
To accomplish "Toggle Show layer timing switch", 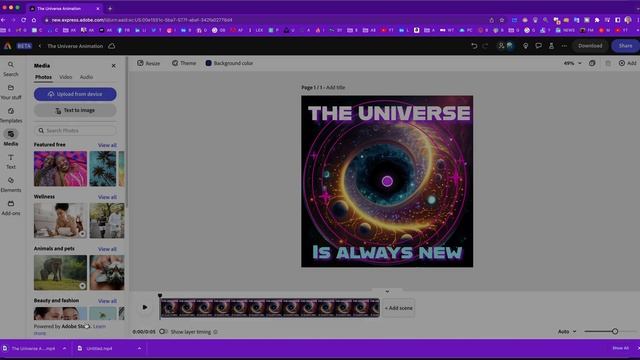I will pos(163,331).
